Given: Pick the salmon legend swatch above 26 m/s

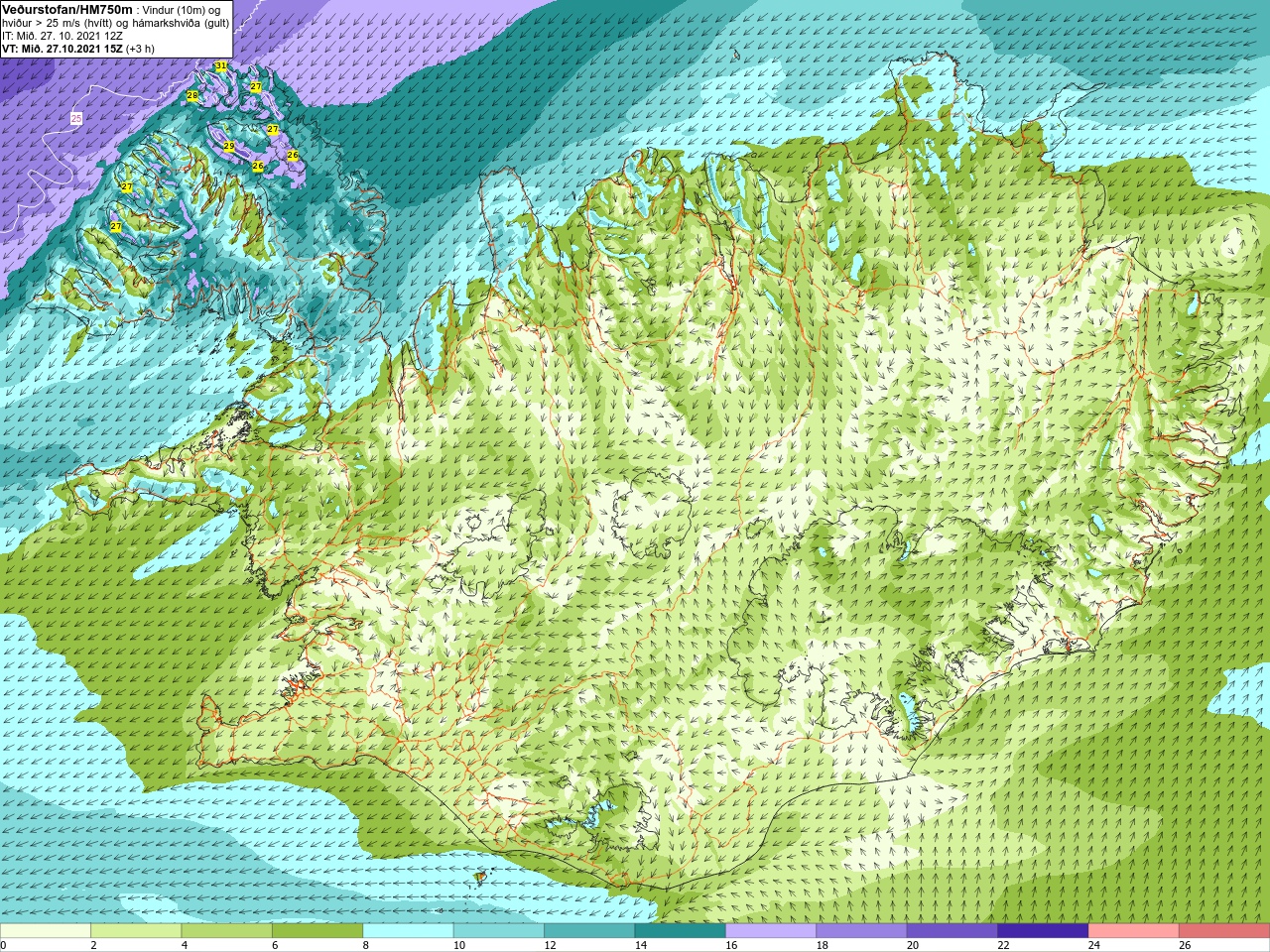Looking at the screenshot, I should click(x=1224, y=931).
